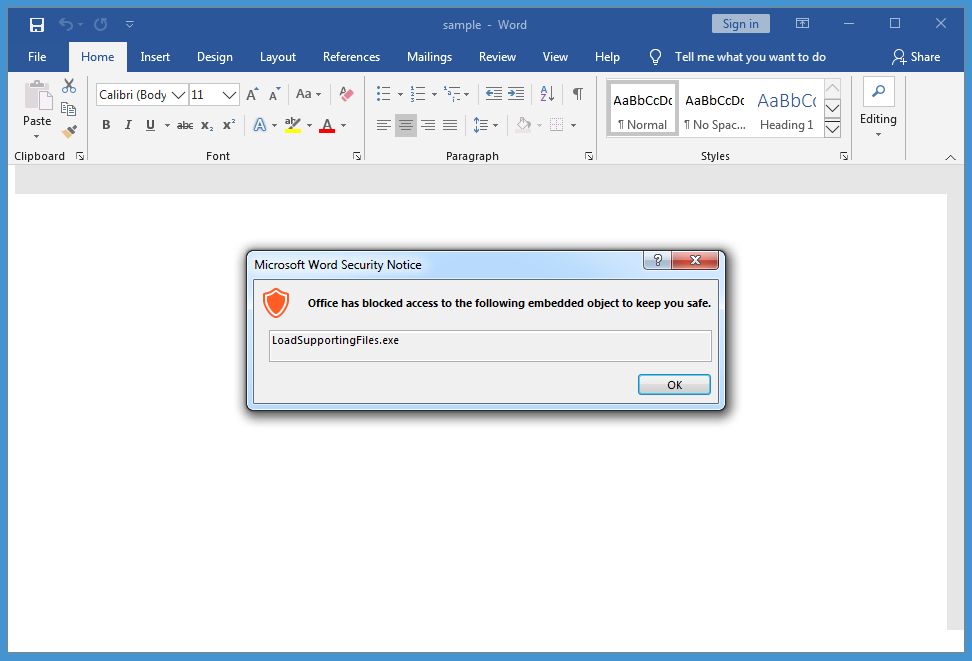Screen dimensions: 972x661
Task: Expand the Styles gallery more arrow
Action: tap(832, 128)
